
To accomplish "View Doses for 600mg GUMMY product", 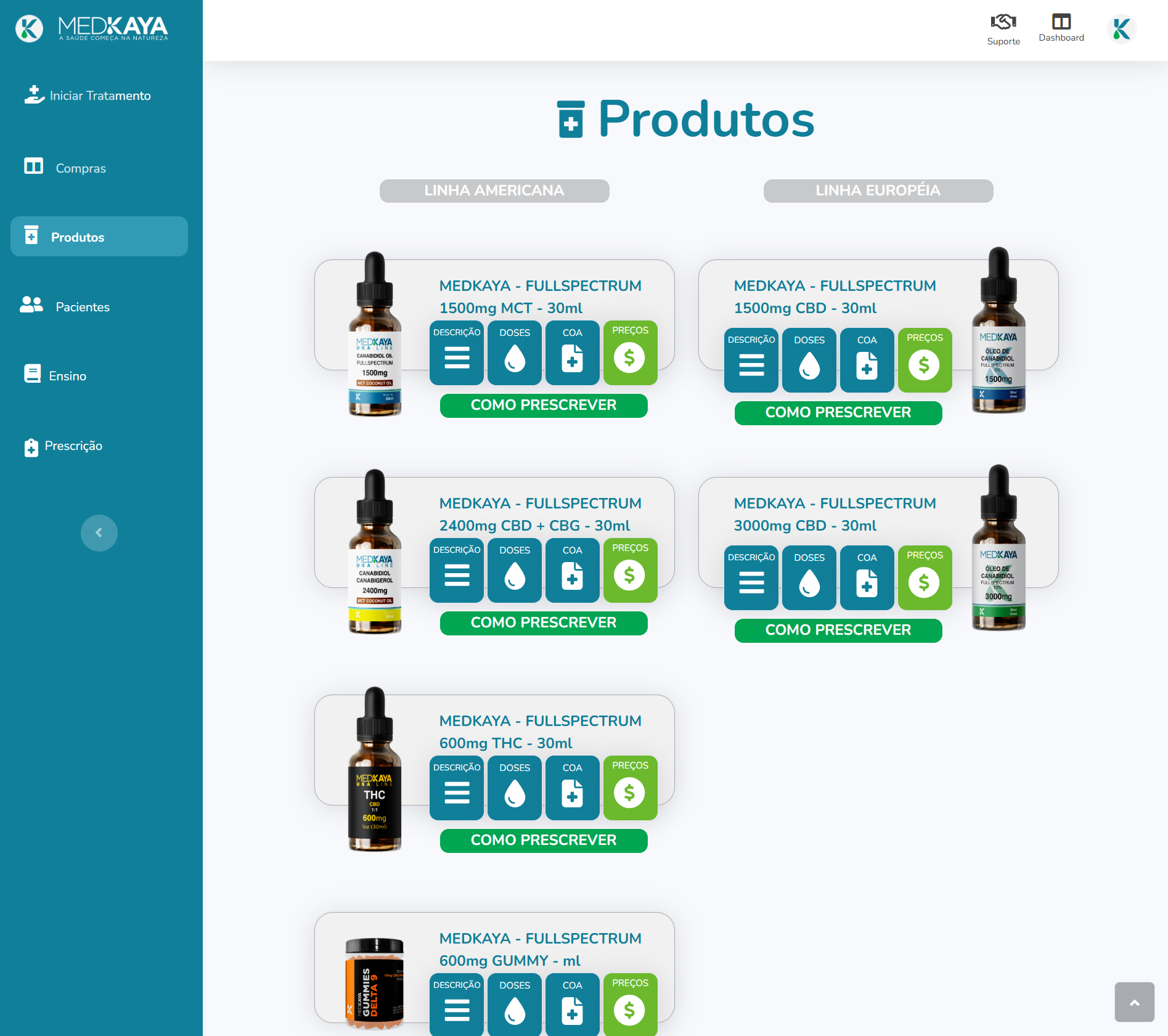I will pos(515,1005).
